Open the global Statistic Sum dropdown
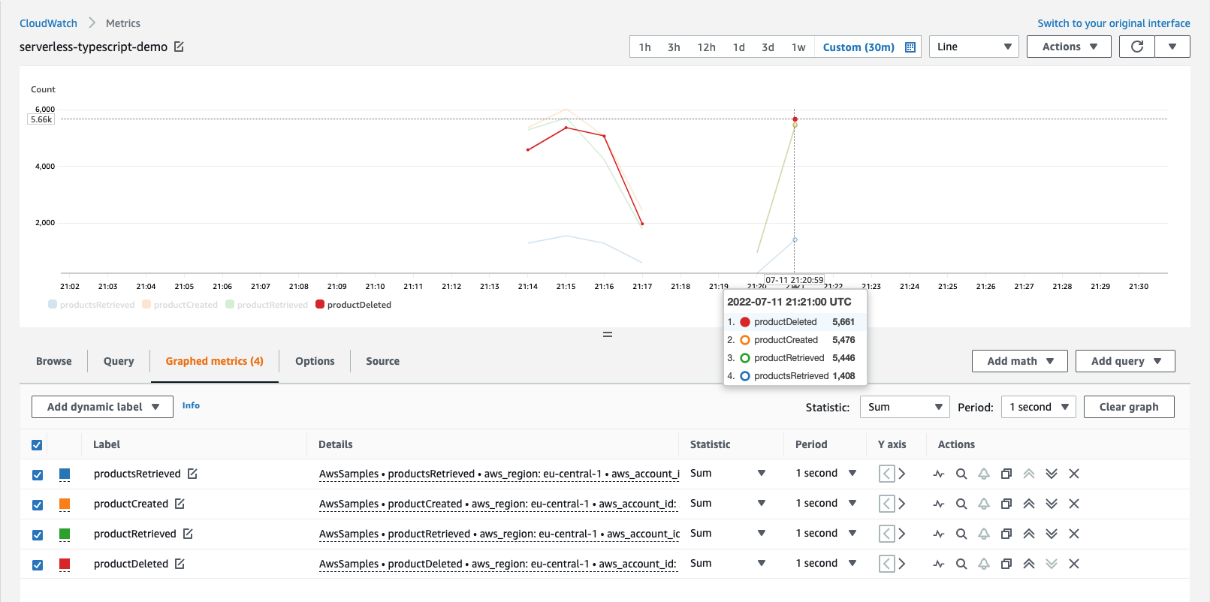Screen dimensions: 1210x602 [904, 407]
